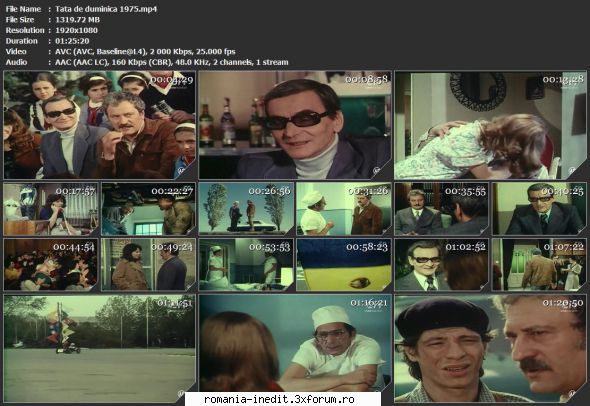Select the frame stamped 00:22:27
Viewport: 590px width, 406px height.
pyautogui.click(x=149, y=209)
